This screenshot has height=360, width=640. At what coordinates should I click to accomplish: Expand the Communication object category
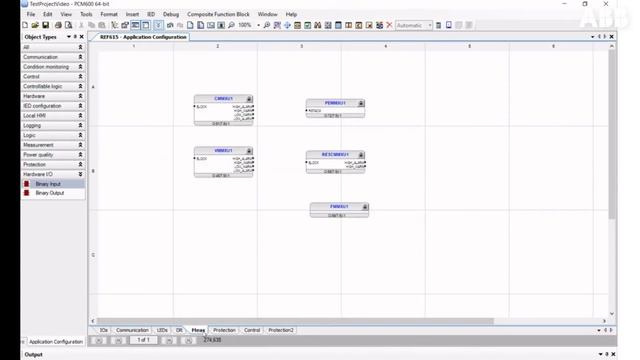click(x=53, y=57)
